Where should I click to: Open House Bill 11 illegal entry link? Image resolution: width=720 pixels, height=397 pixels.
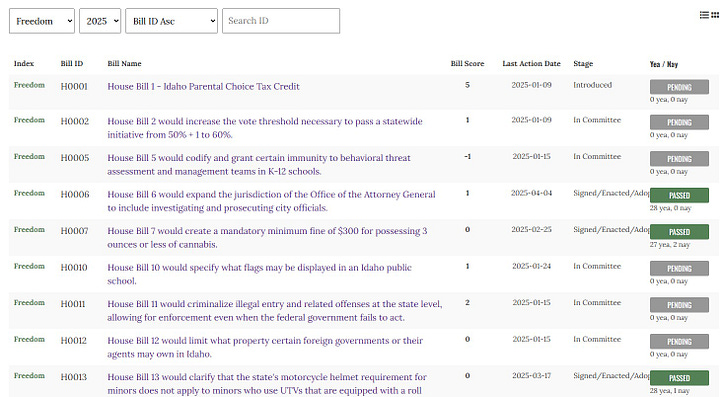pos(275,311)
